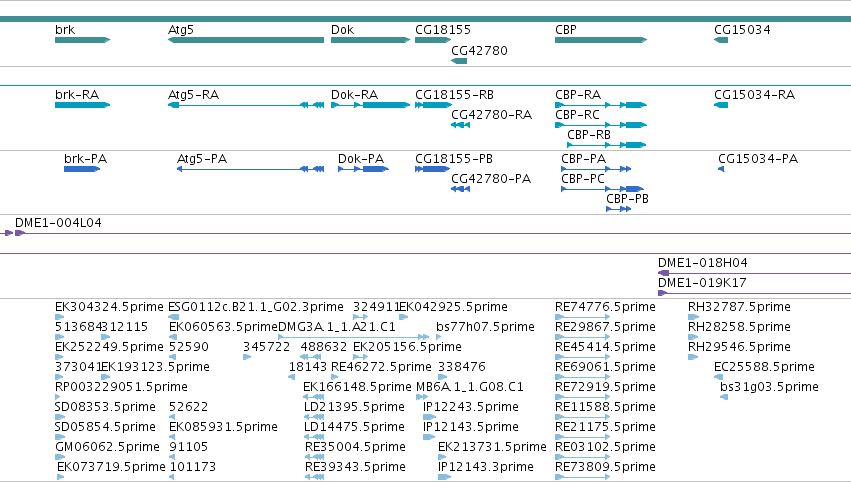
Task: Click the RE69061.5prime EST label
Action: (605, 367)
